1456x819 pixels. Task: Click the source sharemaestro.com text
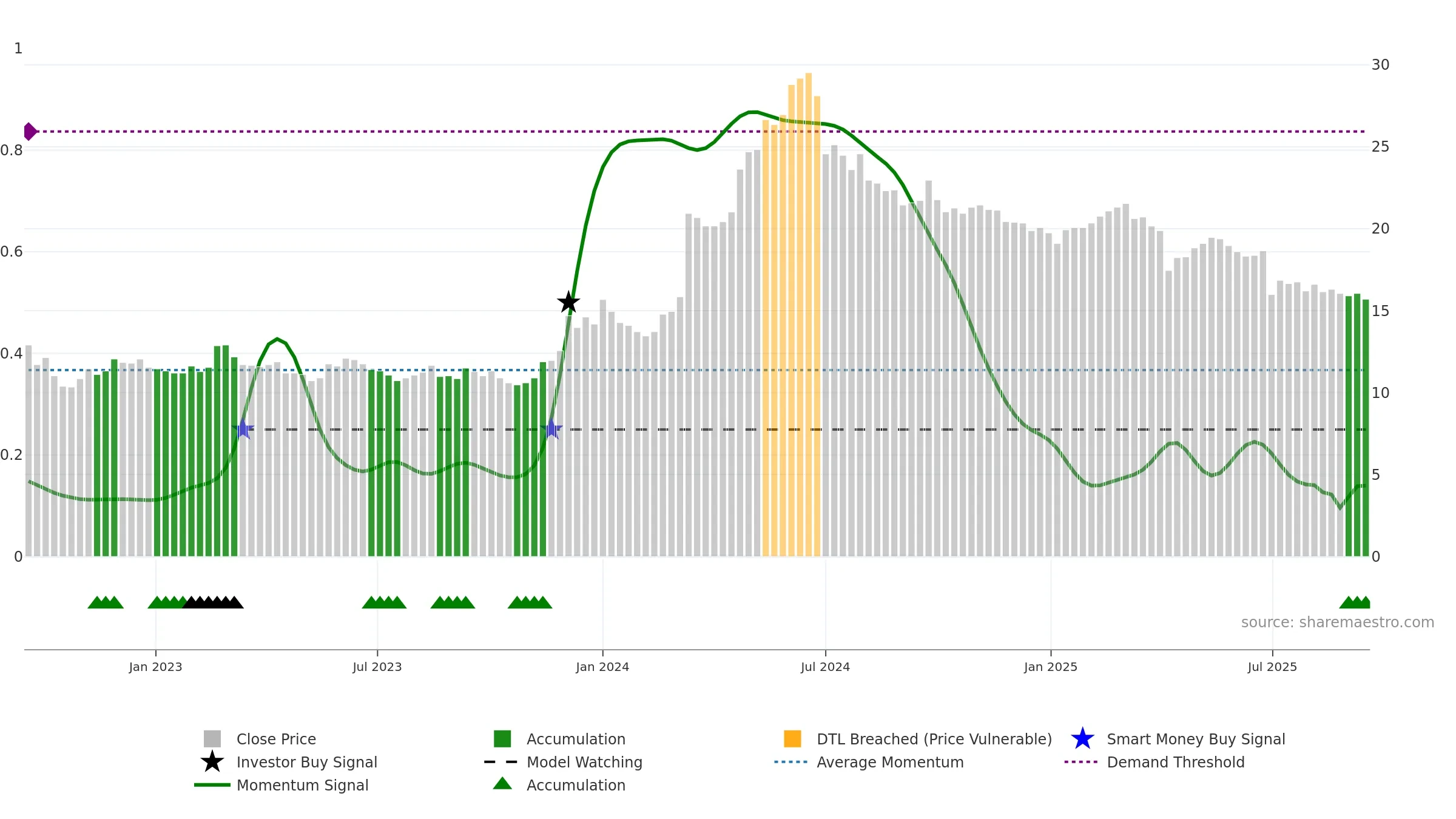(1338, 622)
